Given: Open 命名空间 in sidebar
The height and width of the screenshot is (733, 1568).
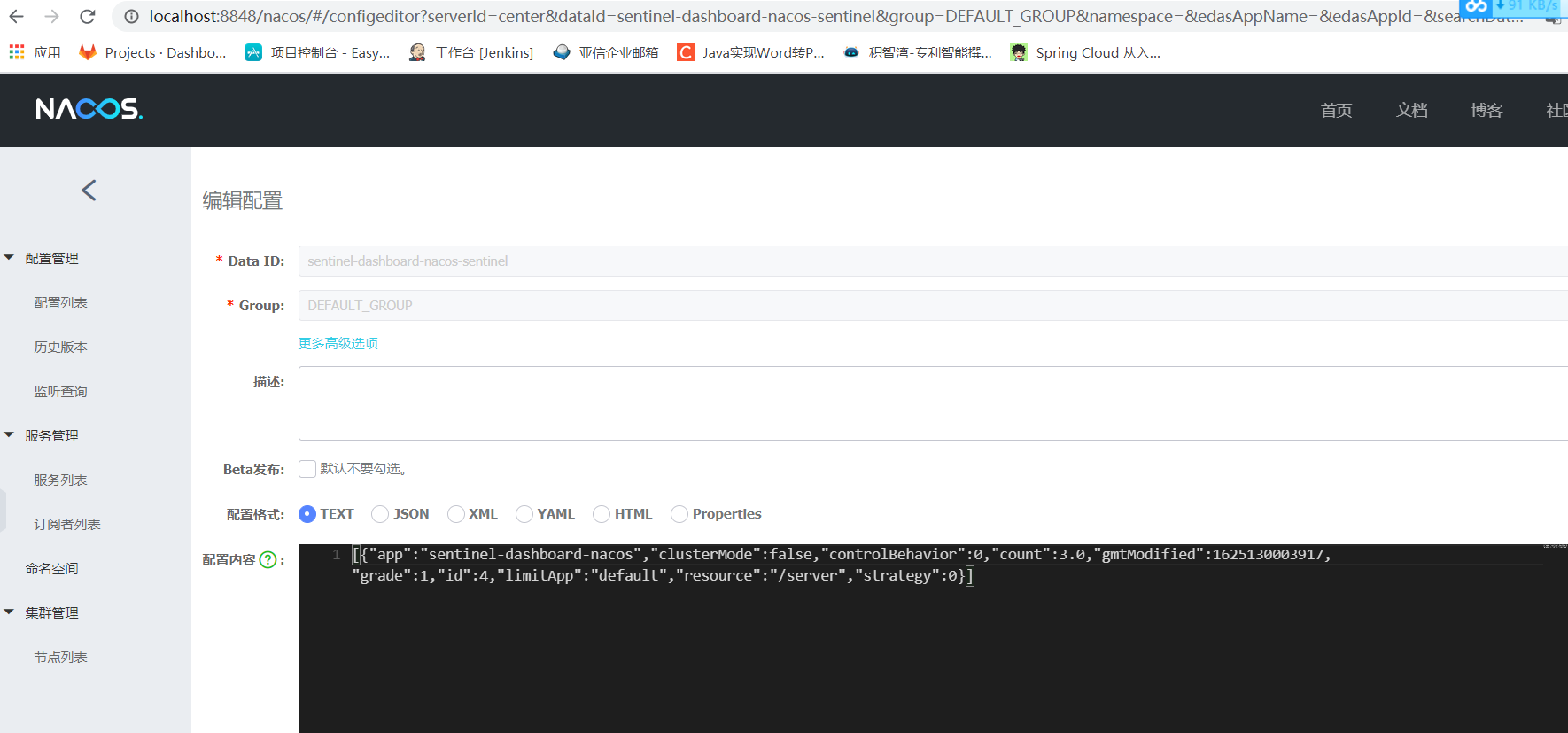Looking at the screenshot, I should point(51,568).
